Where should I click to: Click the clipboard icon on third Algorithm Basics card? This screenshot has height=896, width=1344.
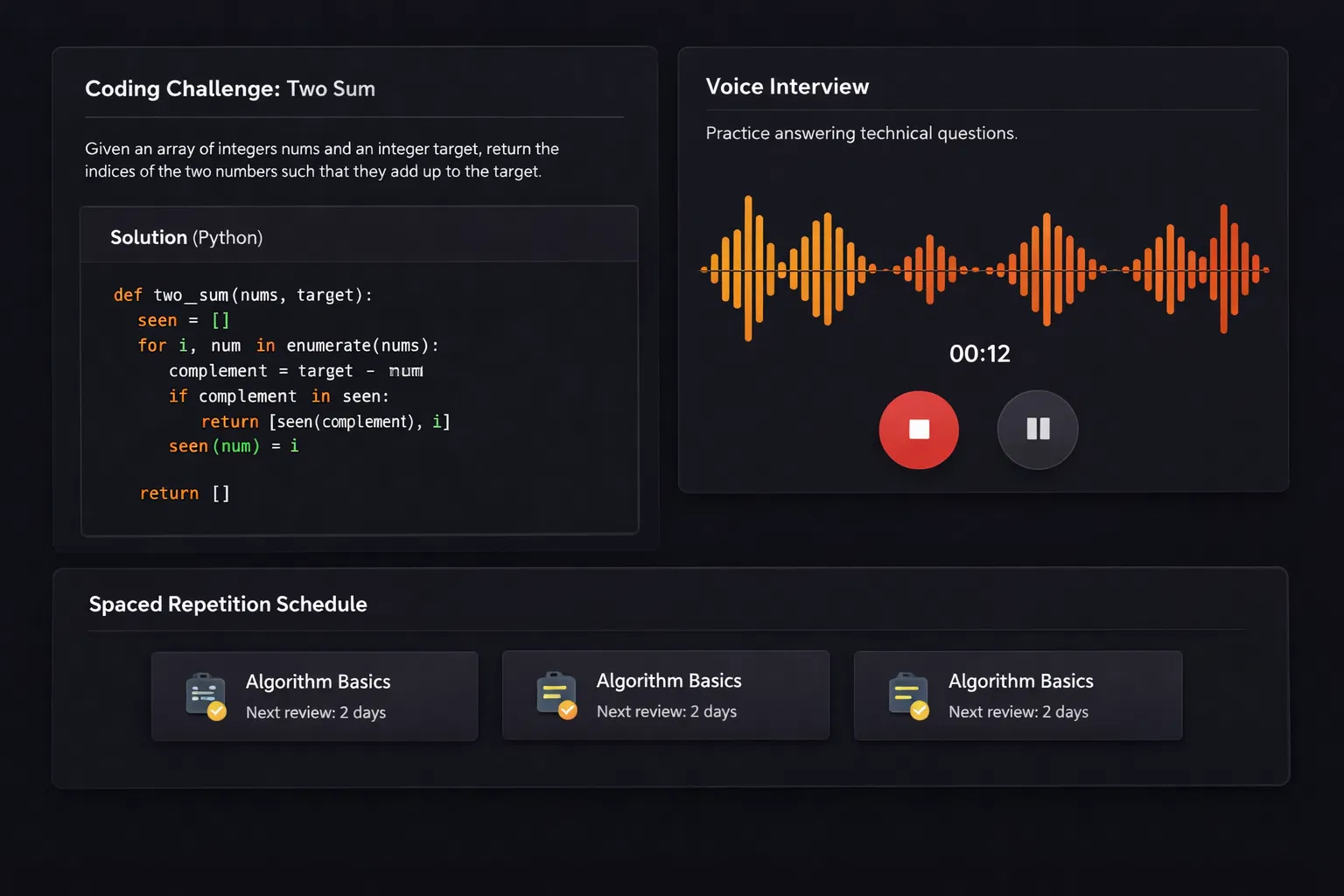click(906, 692)
